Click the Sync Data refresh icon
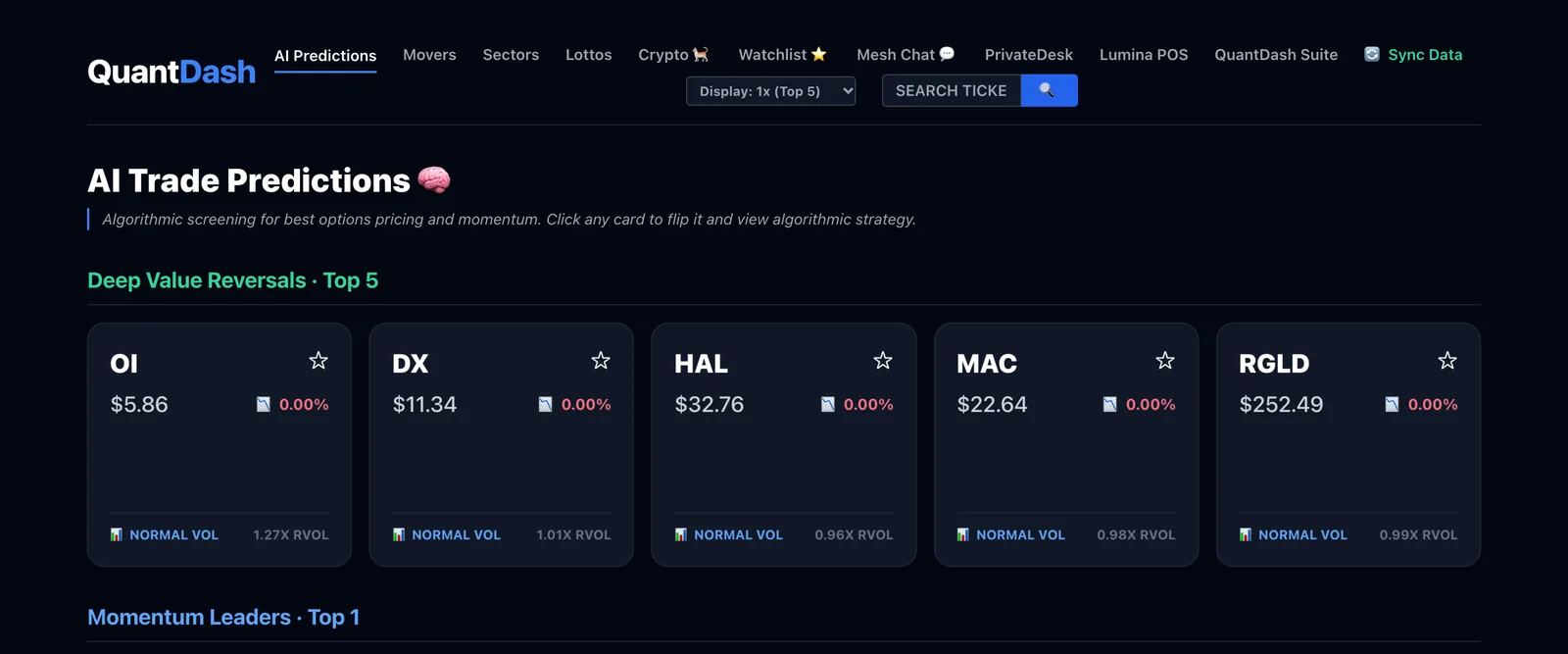Screen dimensions: 1568x654 (1372, 55)
